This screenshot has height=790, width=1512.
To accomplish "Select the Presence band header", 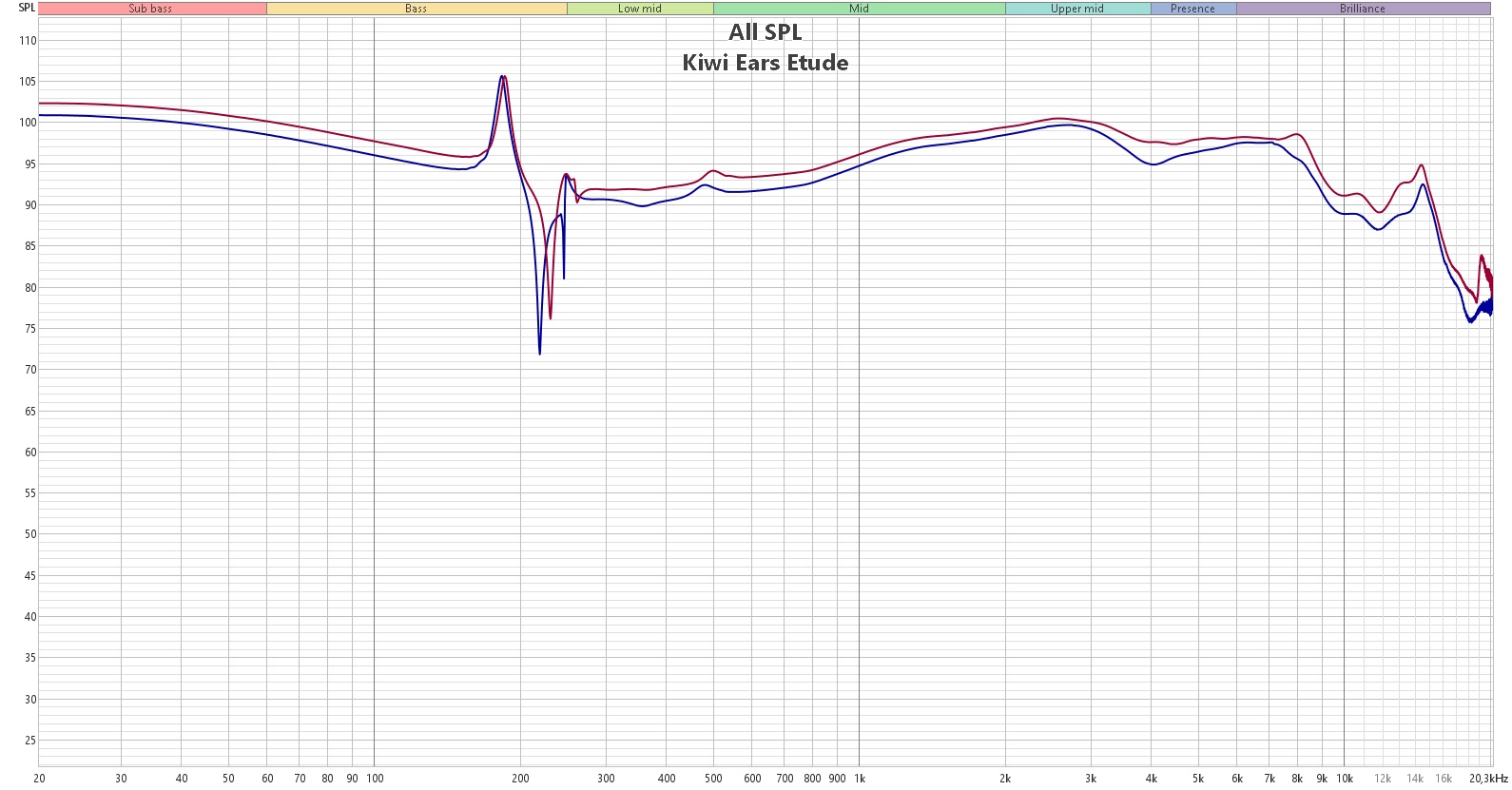I will [x=1193, y=9].
